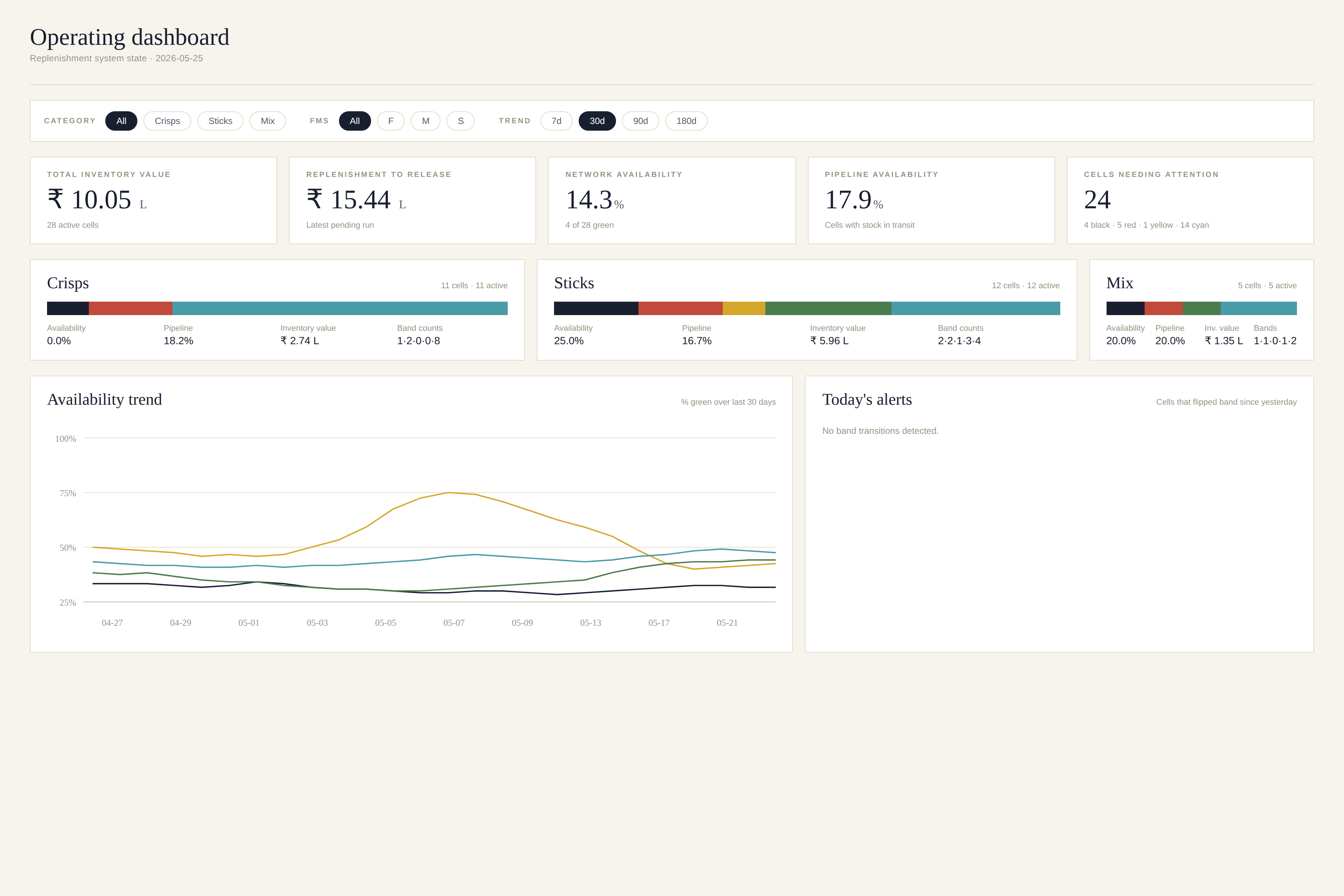This screenshot has height=896, width=1344.
Task: Open the Total Inventory Value card
Action: 153,200
